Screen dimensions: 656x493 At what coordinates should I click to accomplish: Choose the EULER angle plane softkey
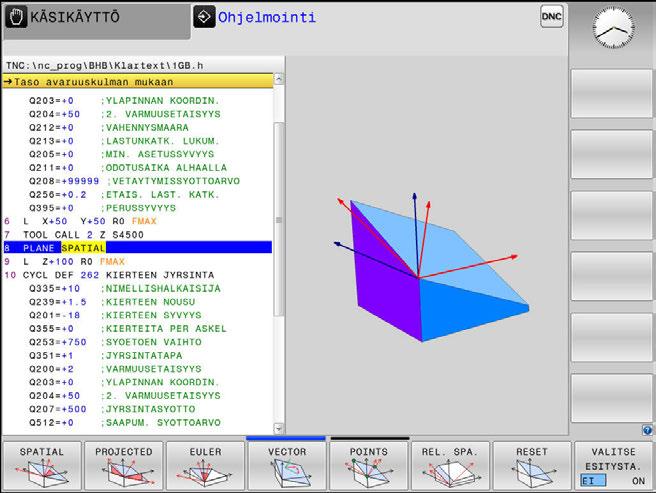pos(205,466)
